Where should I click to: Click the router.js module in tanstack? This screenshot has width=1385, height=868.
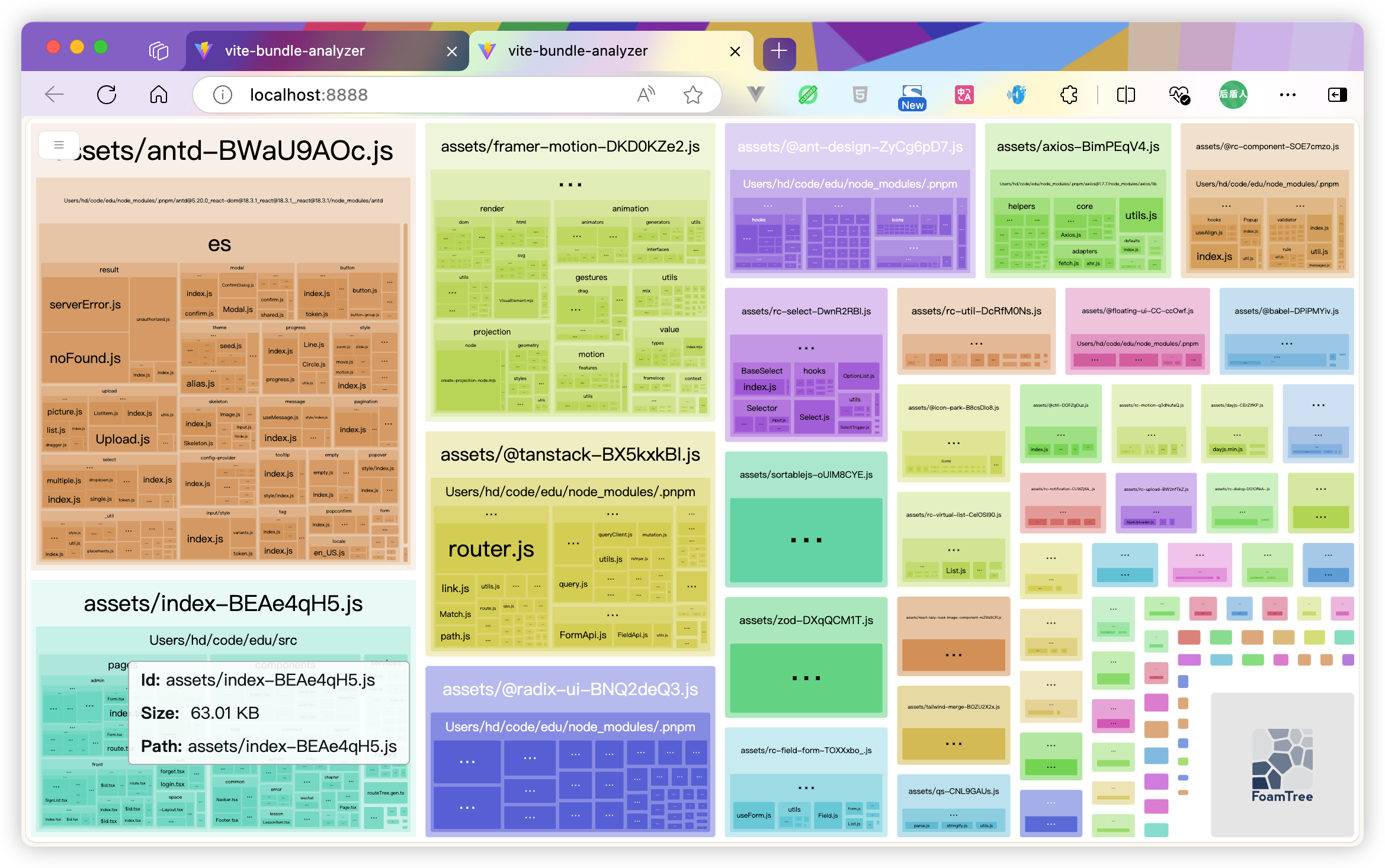click(491, 549)
